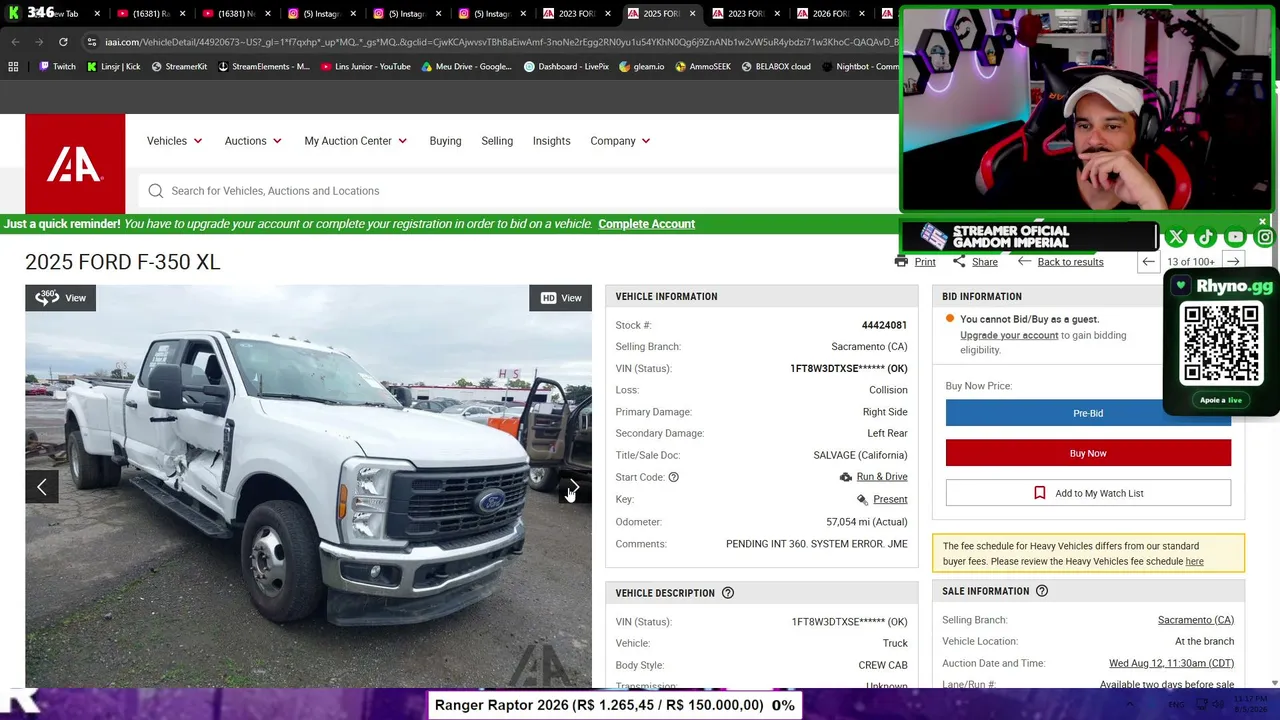Viewport: 1280px width, 720px height.
Task: Open the HD View of the photo
Action: [x=560, y=298]
